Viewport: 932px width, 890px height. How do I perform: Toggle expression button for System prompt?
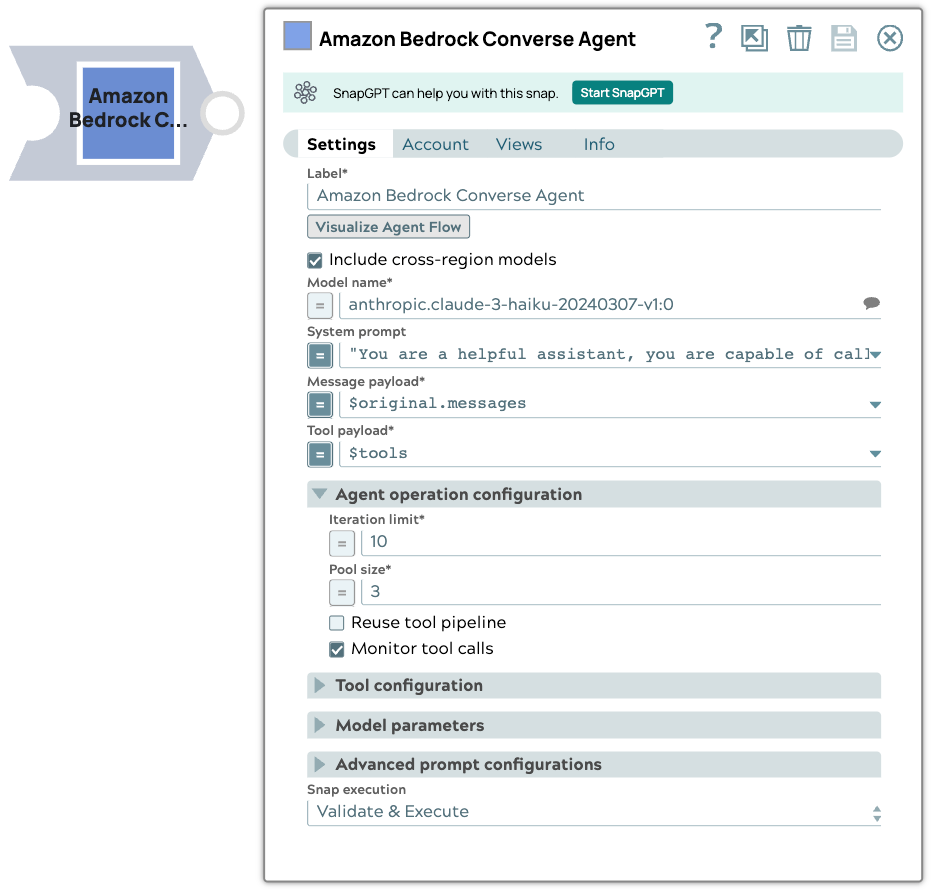coord(320,355)
